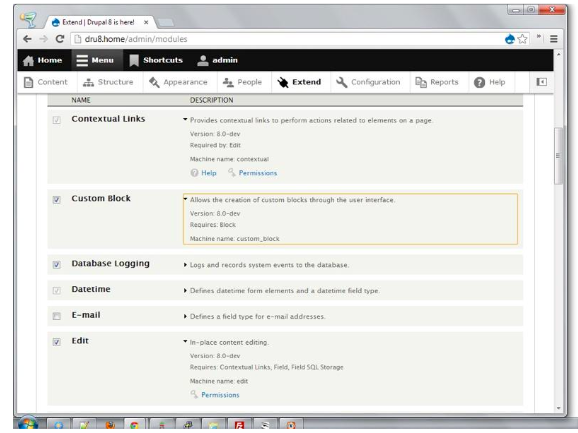This screenshot has width=578, height=433.
Task: Click the Extend plug icon
Action: pos(283,82)
